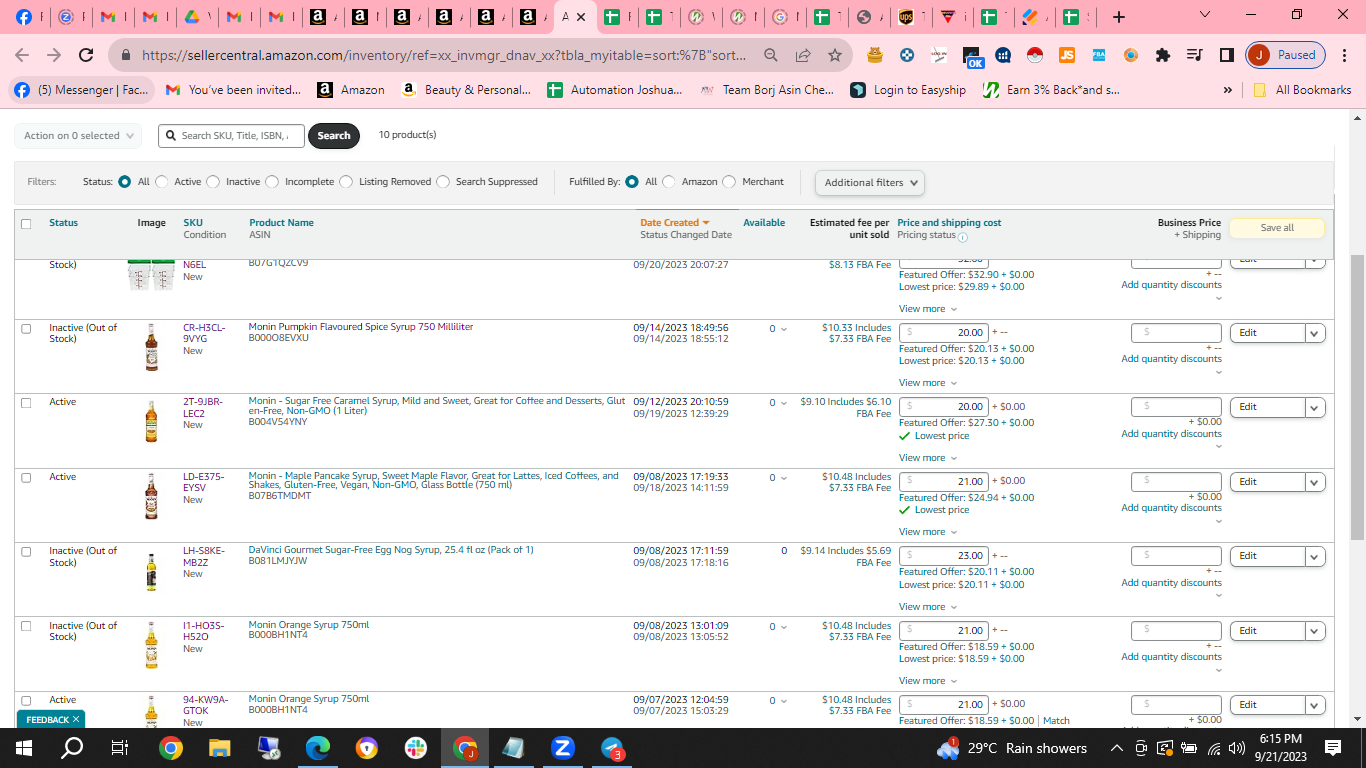The height and width of the screenshot is (768, 1366).
Task: Click the Pokeball extension icon
Action: coord(1035,56)
